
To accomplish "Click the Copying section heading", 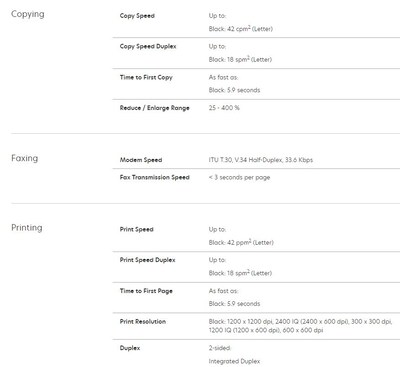I will point(28,14).
